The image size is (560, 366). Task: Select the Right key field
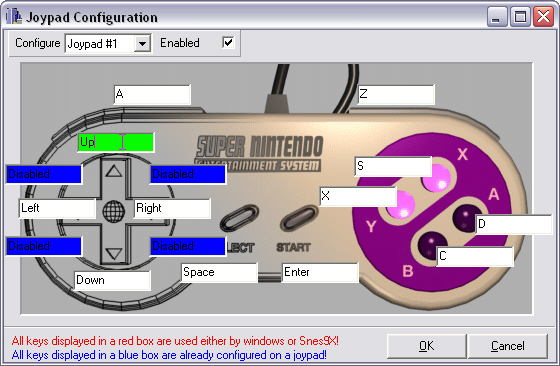[x=172, y=208]
